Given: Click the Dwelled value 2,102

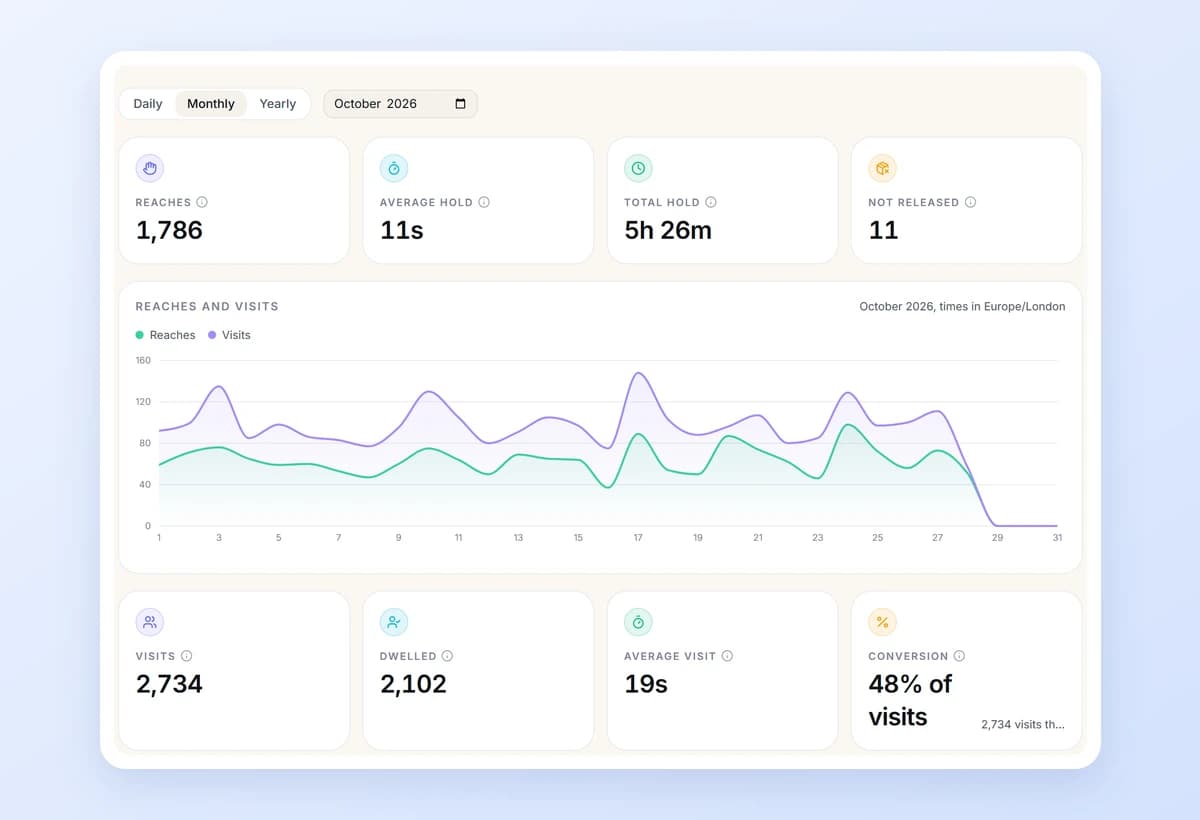Looking at the screenshot, I should 413,684.
